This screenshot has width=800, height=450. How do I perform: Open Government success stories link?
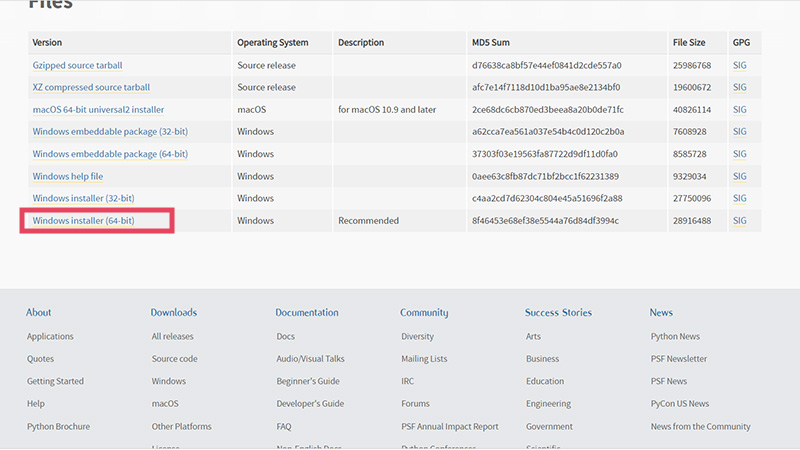click(x=549, y=427)
